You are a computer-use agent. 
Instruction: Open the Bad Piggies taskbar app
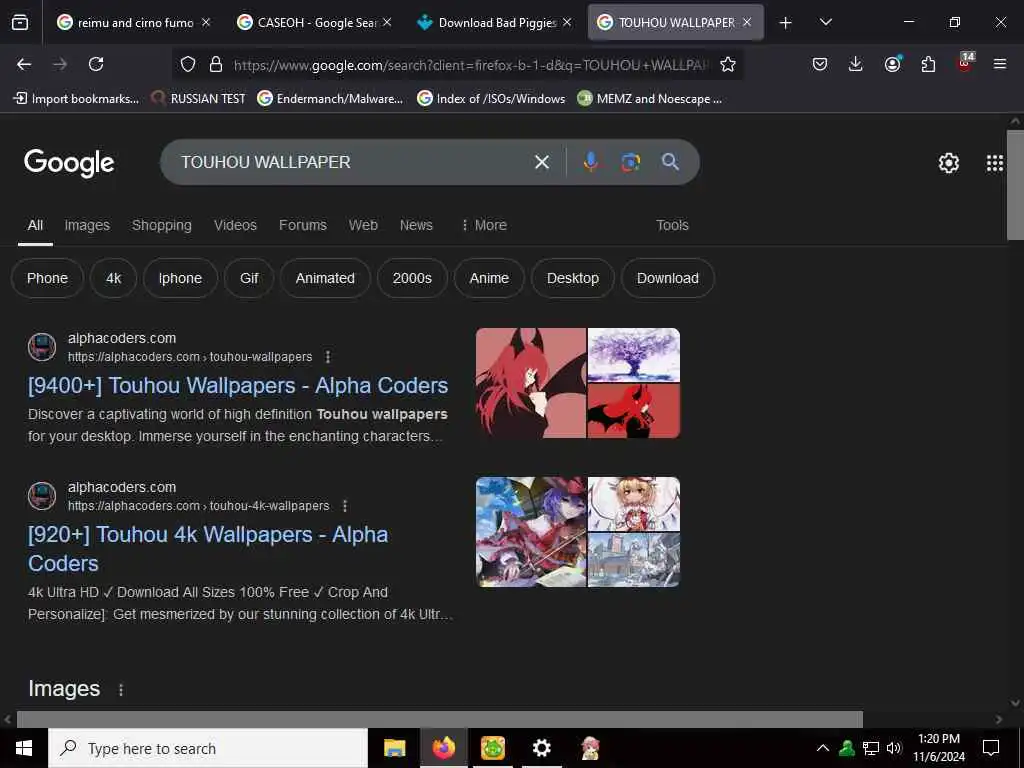tap(492, 748)
